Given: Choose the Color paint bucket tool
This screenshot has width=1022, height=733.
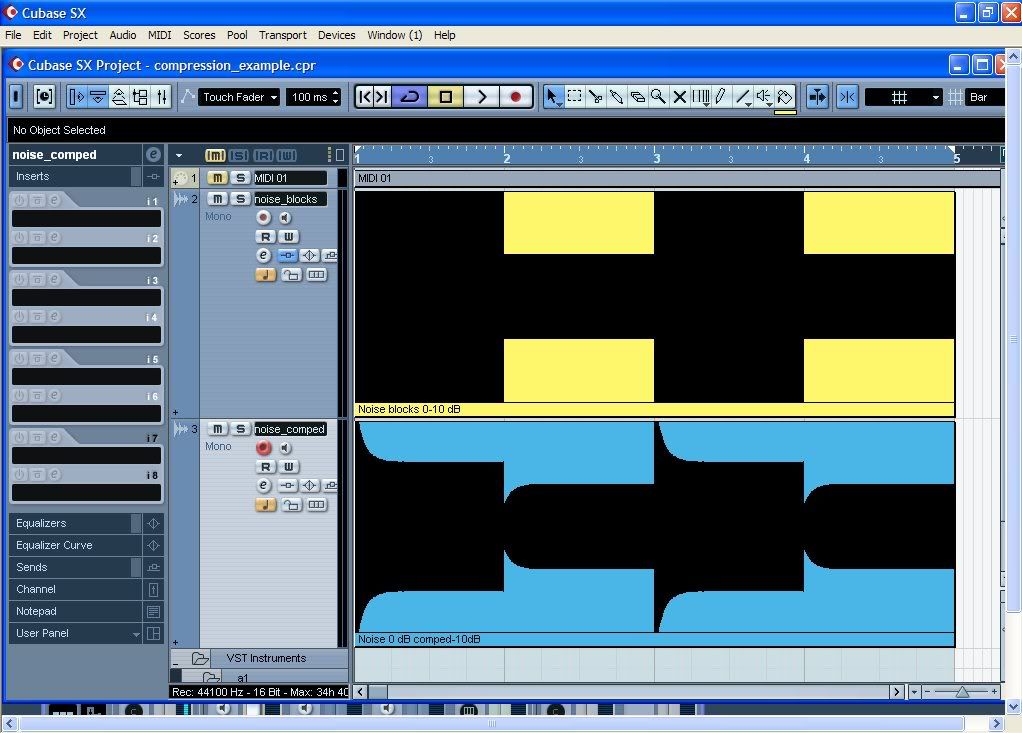Looking at the screenshot, I should [x=785, y=97].
